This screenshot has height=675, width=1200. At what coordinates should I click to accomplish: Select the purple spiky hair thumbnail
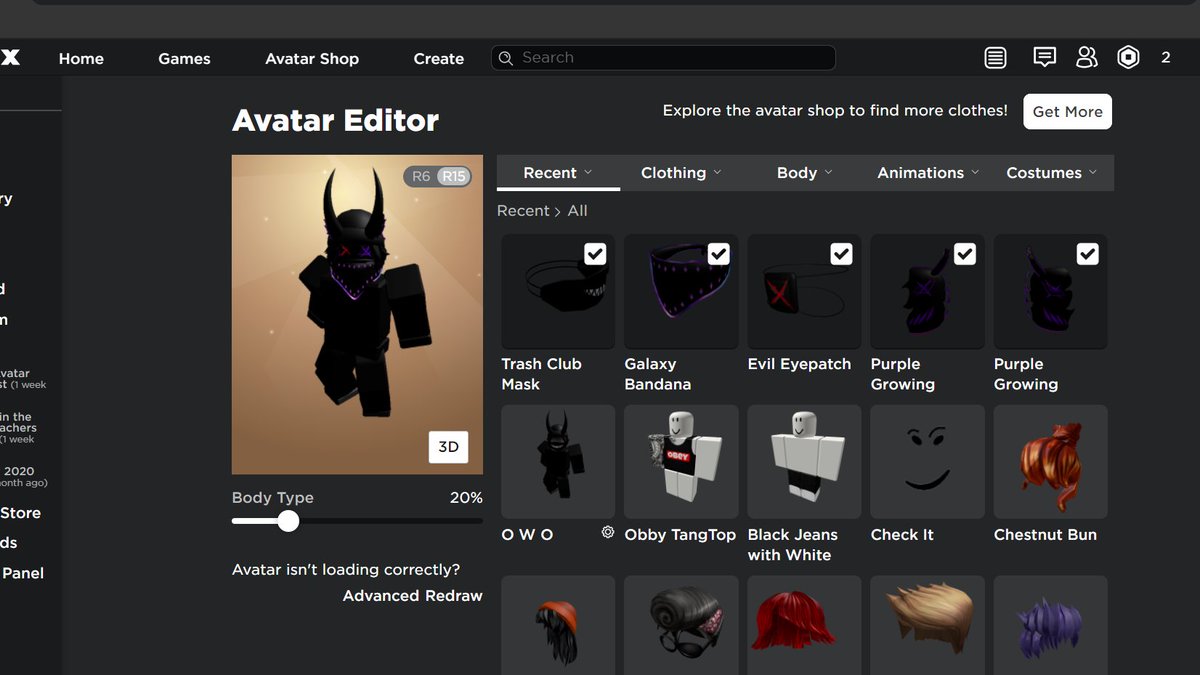click(x=1050, y=625)
